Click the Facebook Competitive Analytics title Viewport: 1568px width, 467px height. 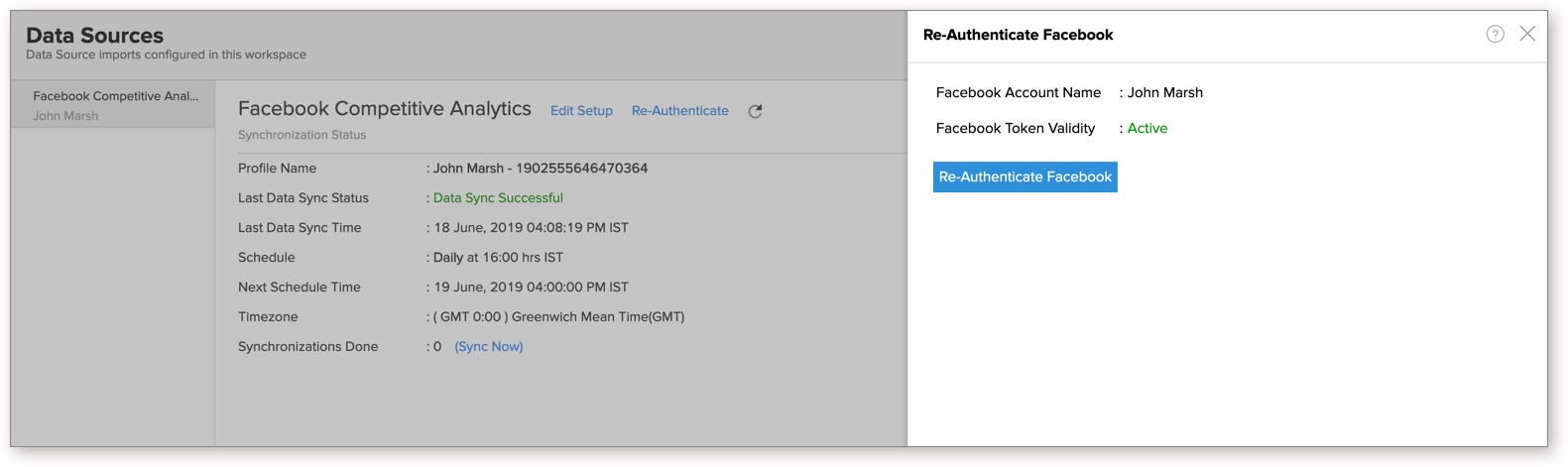coord(384,109)
